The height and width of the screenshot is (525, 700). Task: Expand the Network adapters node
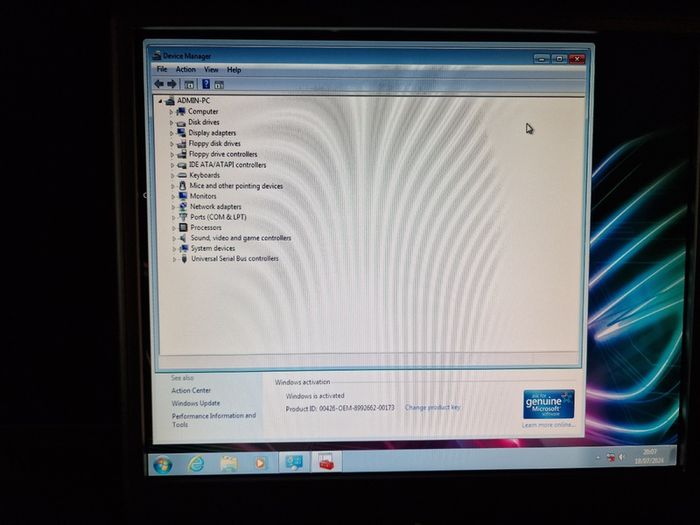pyautogui.click(x=174, y=207)
